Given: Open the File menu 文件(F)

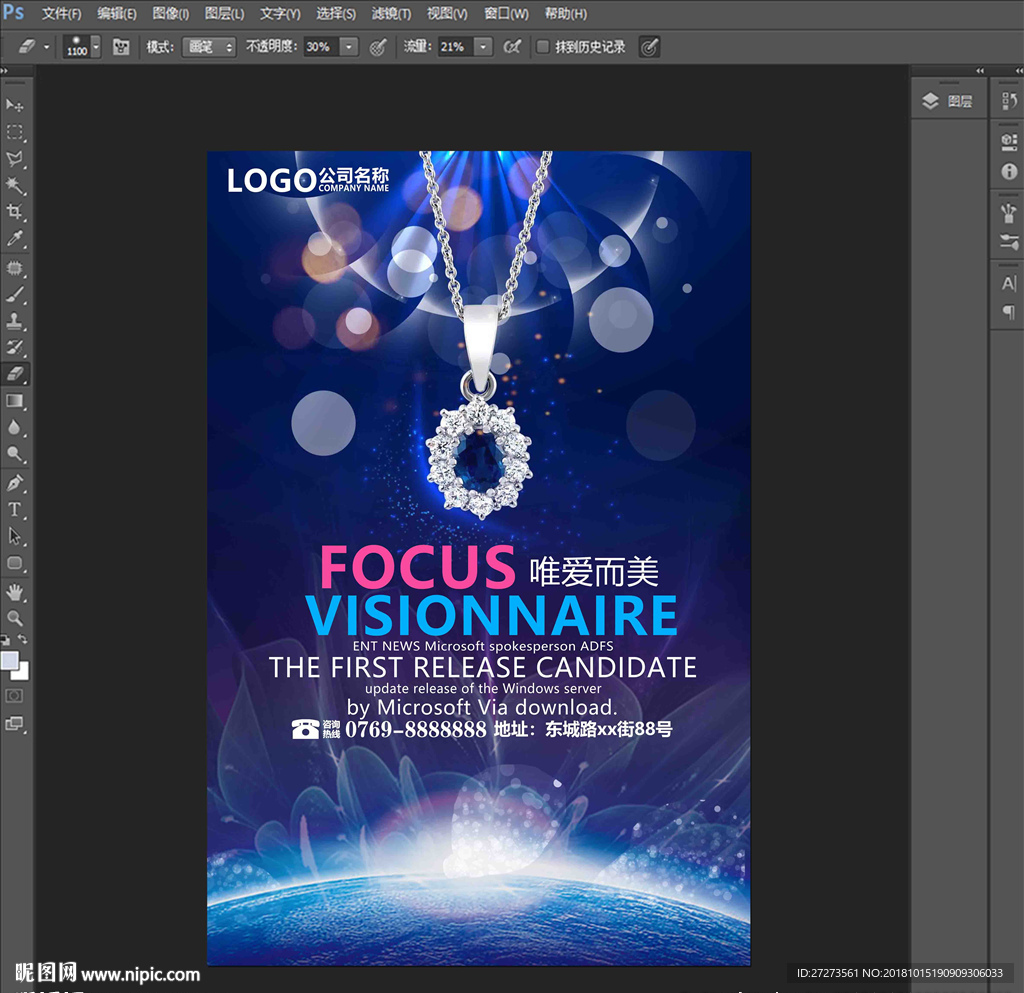Looking at the screenshot, I should [x=61, y=13].
